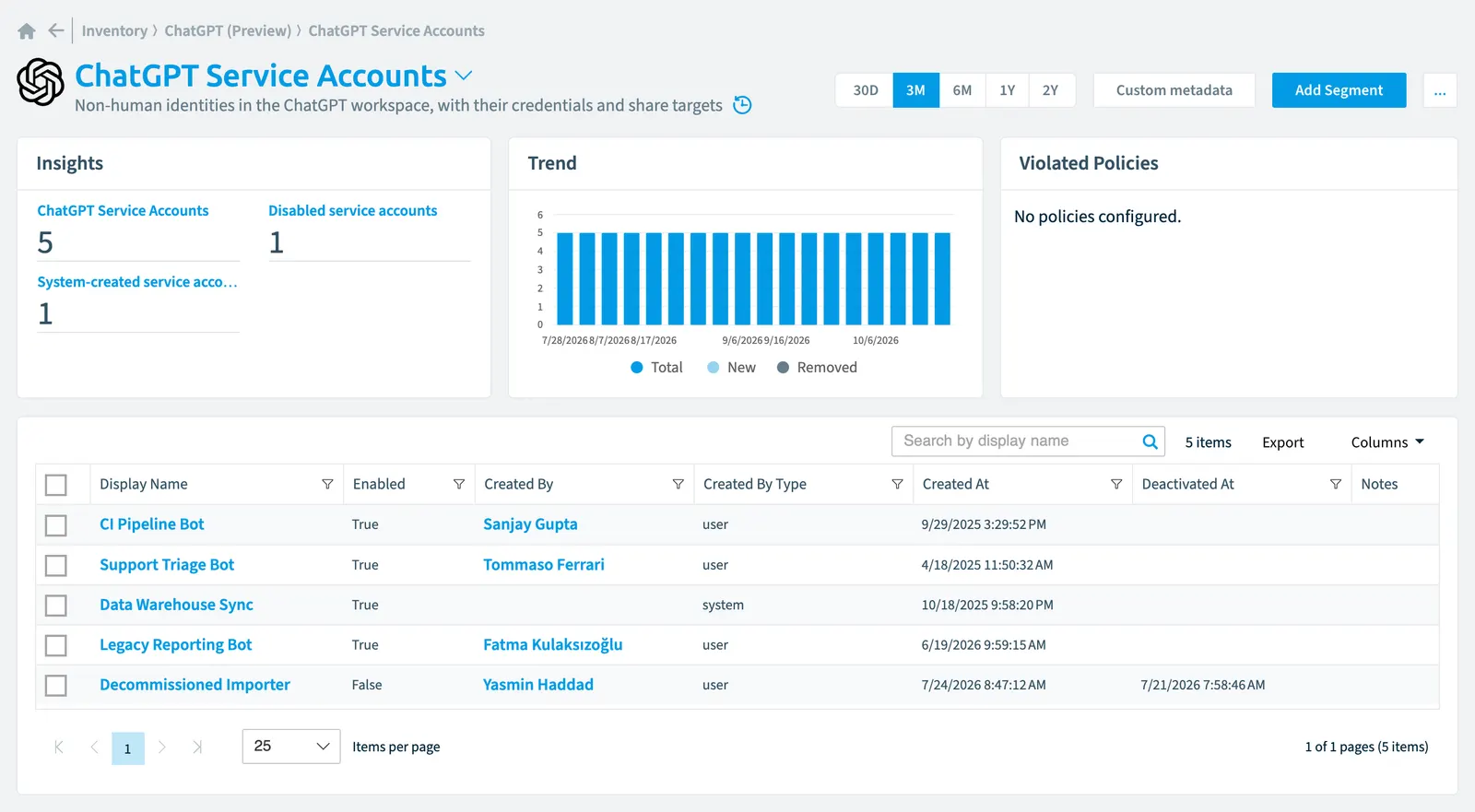Viewport: 1475px width, 812px height.
Task: Open the Fatma Kulaksızoğlu user link
Action: 553,645
